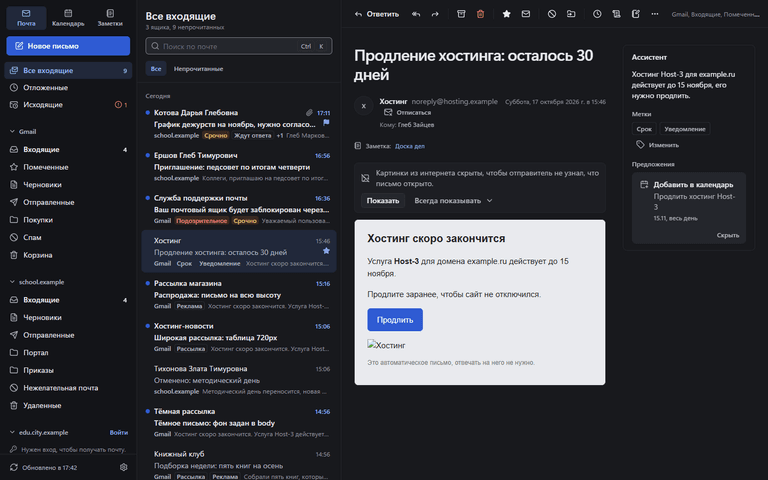Delete the email with red trash icon
Image resolution: width=768 pixels, height=480 pixels.
click(x=480, y=14)
